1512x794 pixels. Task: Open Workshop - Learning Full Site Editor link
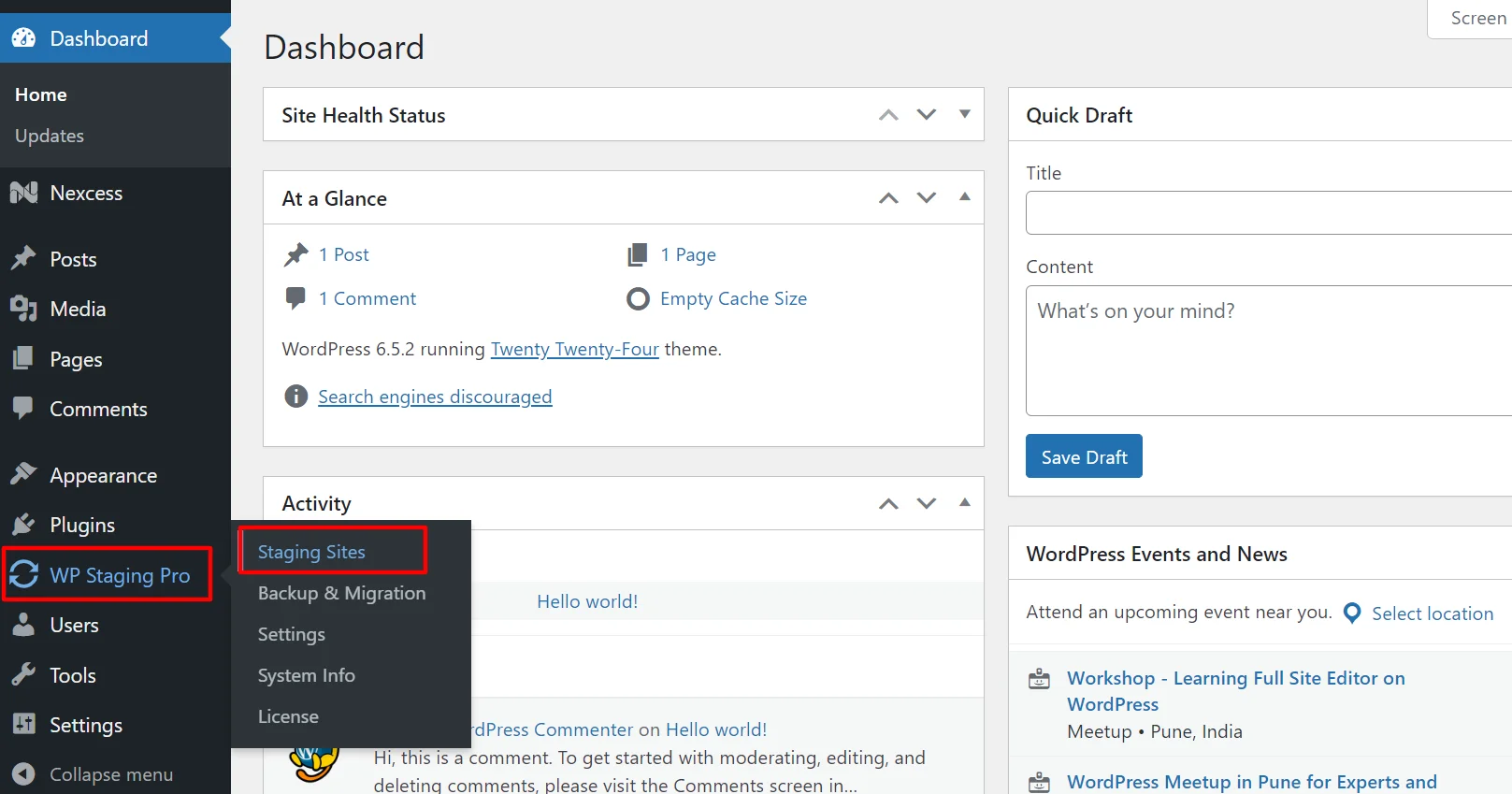(1236, 691)
